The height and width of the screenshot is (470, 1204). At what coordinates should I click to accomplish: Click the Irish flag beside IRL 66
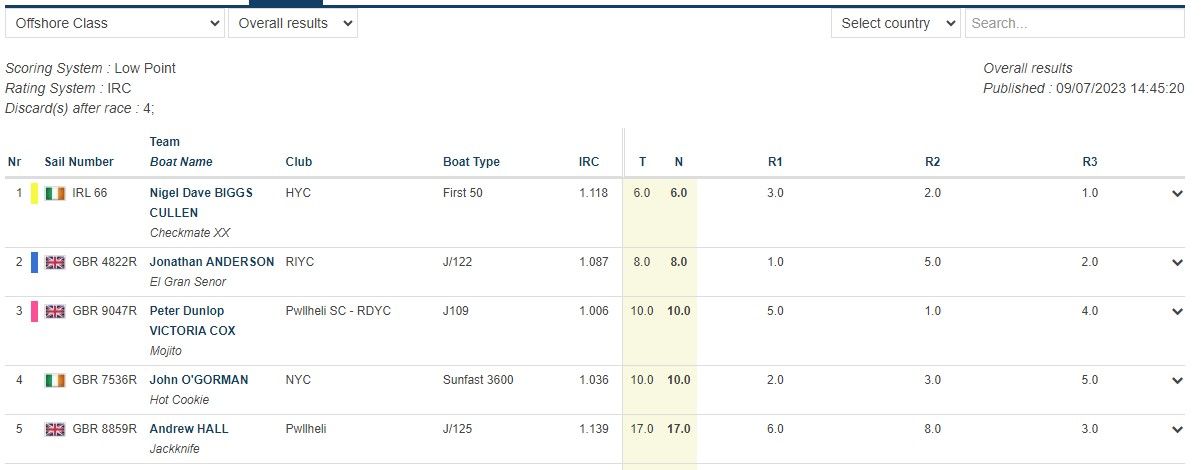55,193
